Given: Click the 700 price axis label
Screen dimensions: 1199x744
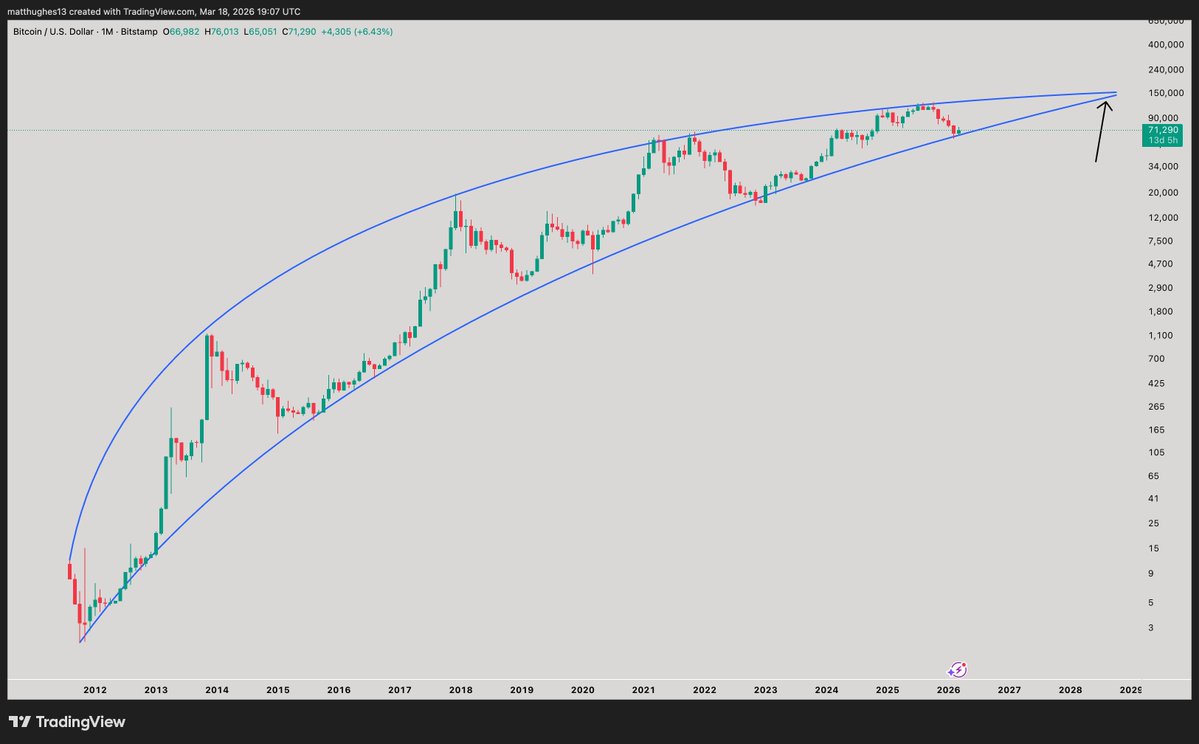Looking at the screenshot, I should pos(1156,359).
